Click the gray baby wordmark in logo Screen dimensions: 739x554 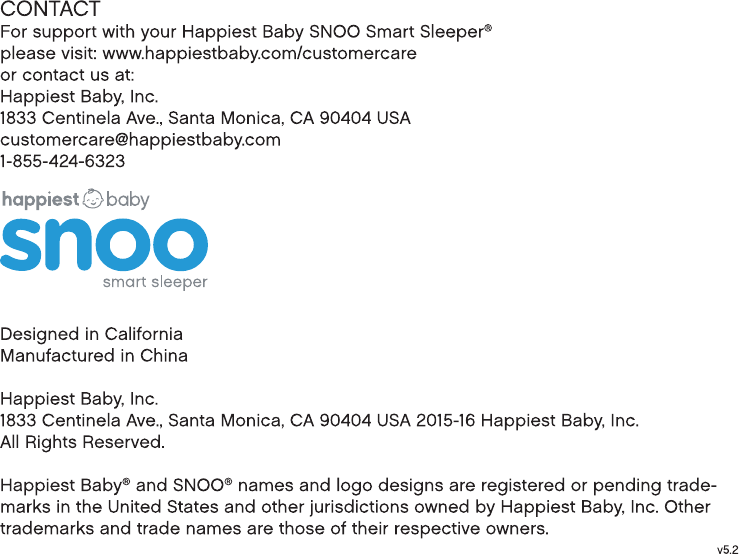coord(127,200)
